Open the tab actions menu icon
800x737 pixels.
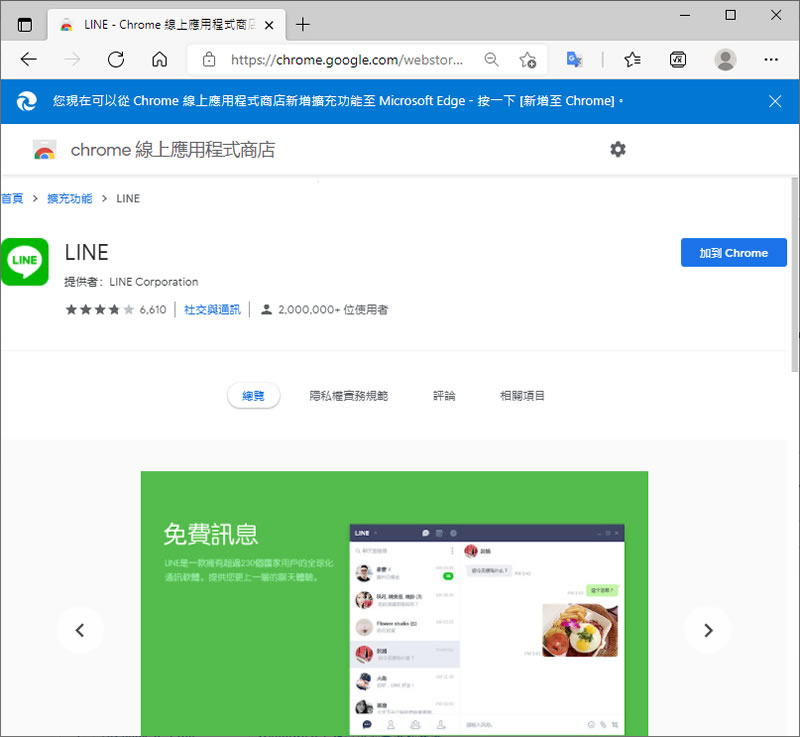[24, 24]
